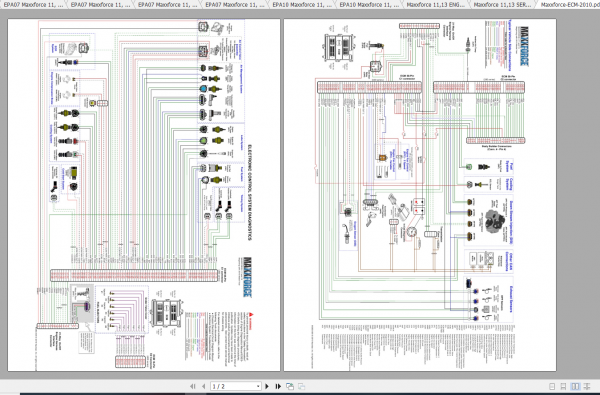Select the Maxxforce-ECM-2010 pdf tab
The width and height of the screenshot is (600, 395).
(x=569, y=5)
